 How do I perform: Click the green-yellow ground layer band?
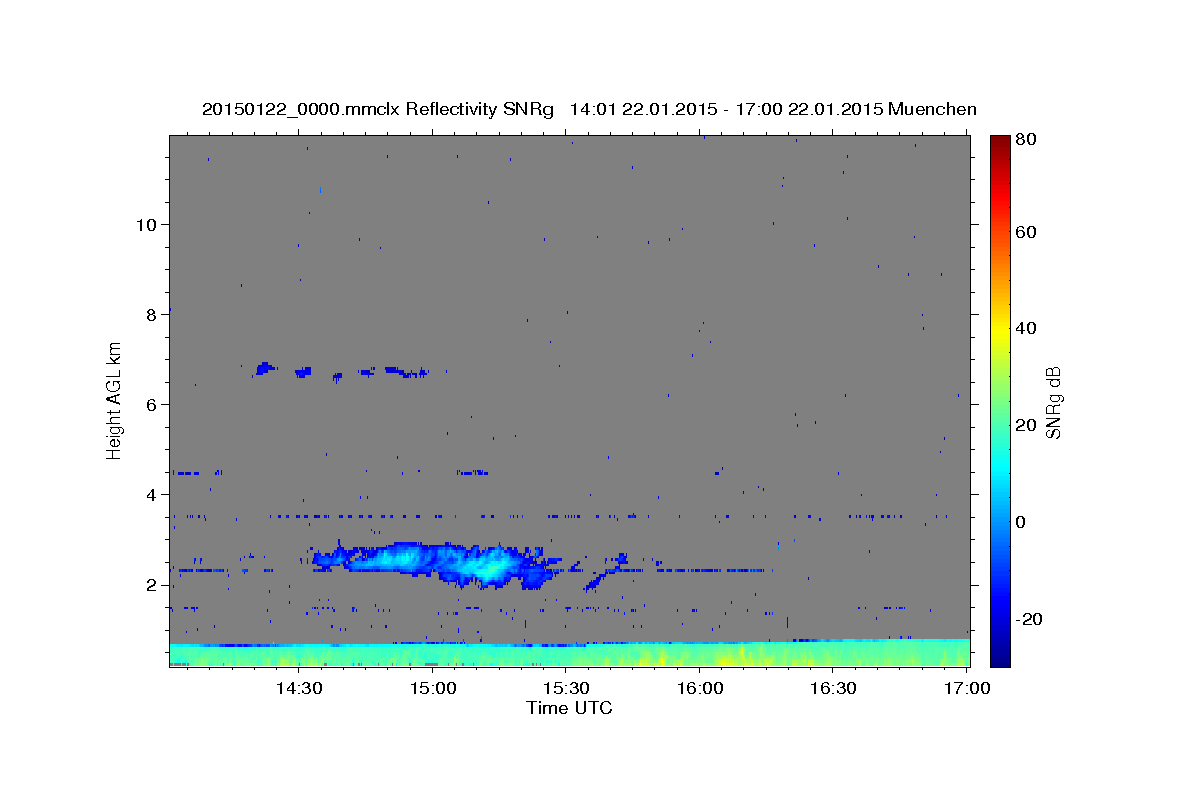[569, 654]
